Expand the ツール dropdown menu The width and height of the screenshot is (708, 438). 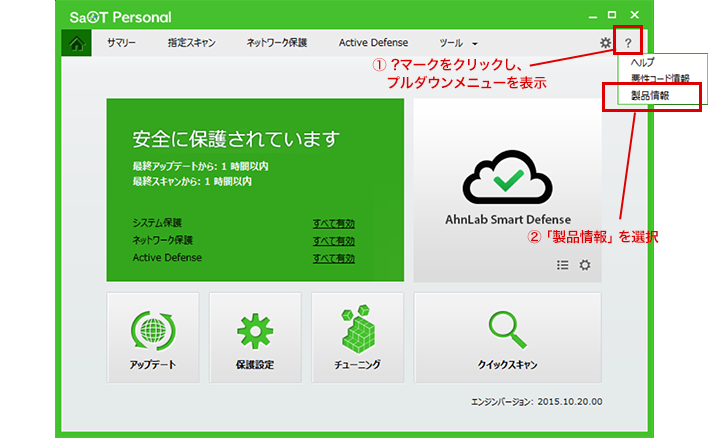click(458, 43)
